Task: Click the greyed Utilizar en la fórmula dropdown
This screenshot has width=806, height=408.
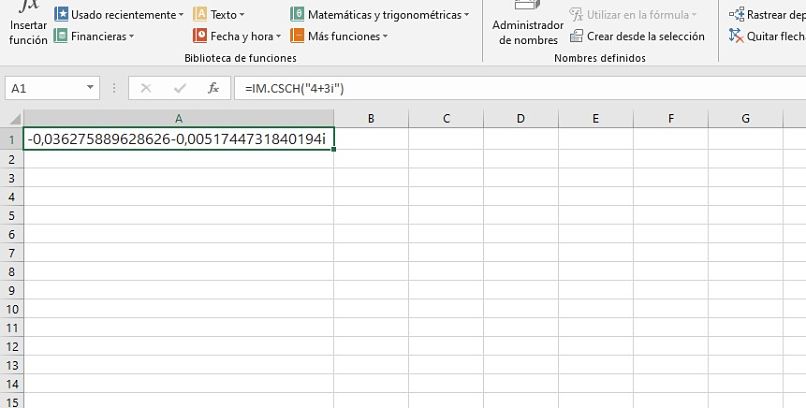Action: 633,14
